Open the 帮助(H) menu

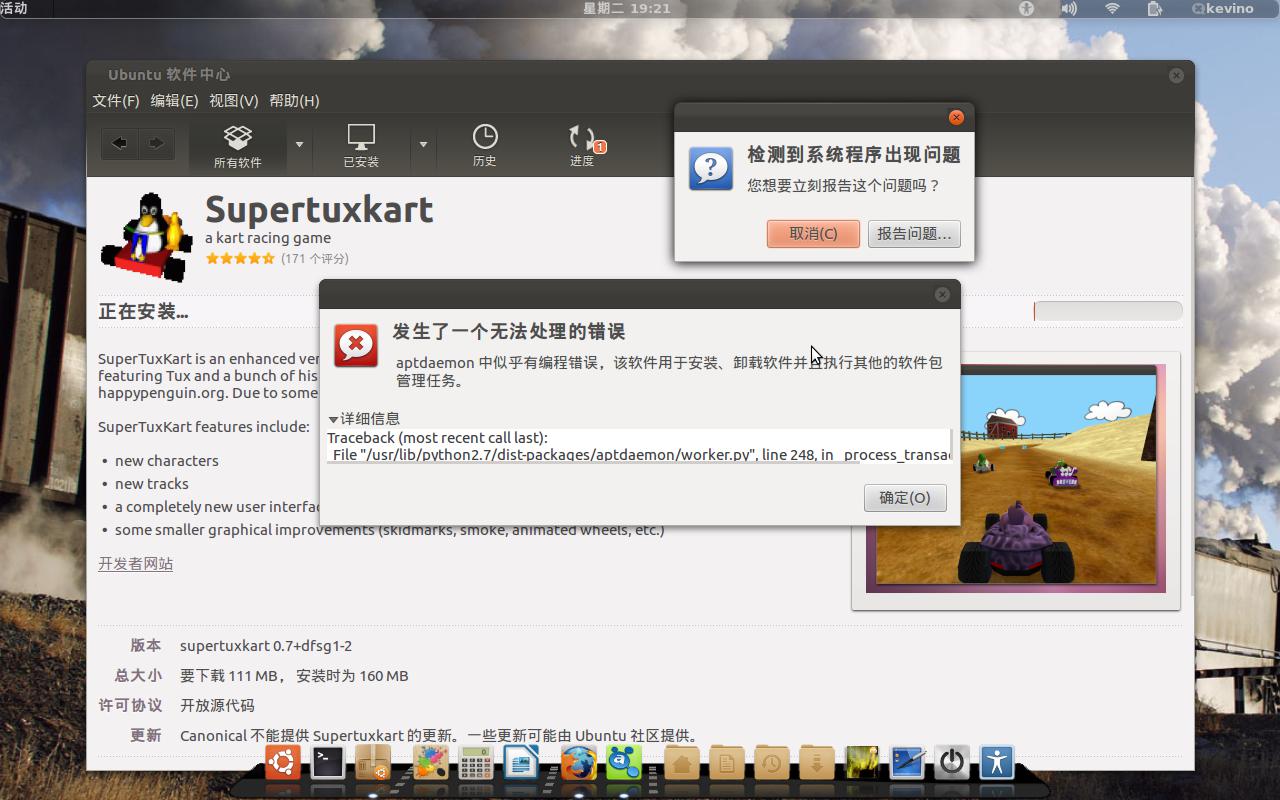[x=294, y=100]
